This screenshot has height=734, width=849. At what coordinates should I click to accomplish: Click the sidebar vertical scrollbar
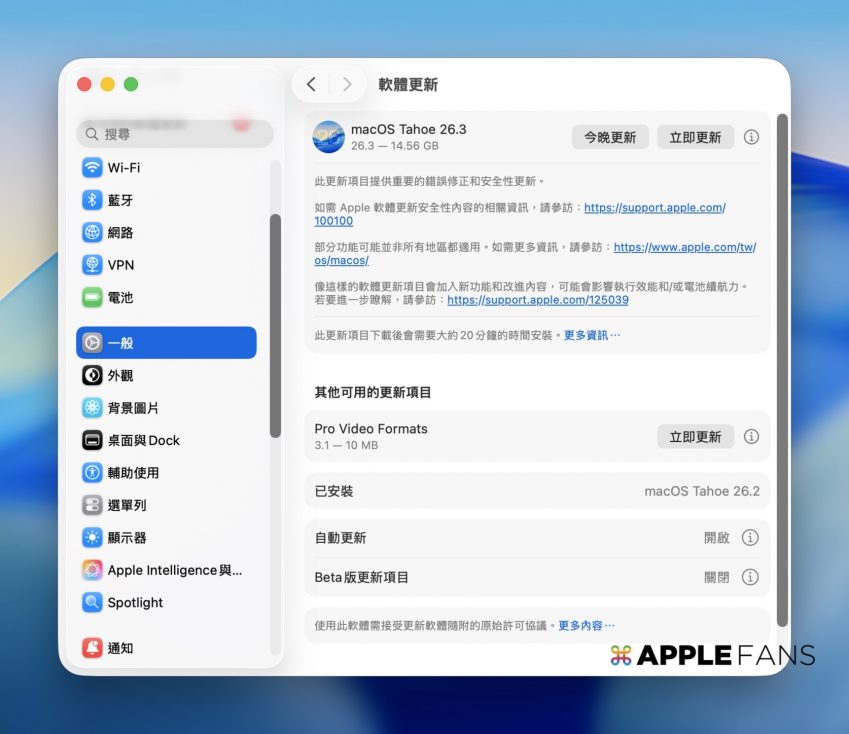click(x=275, y=325)
